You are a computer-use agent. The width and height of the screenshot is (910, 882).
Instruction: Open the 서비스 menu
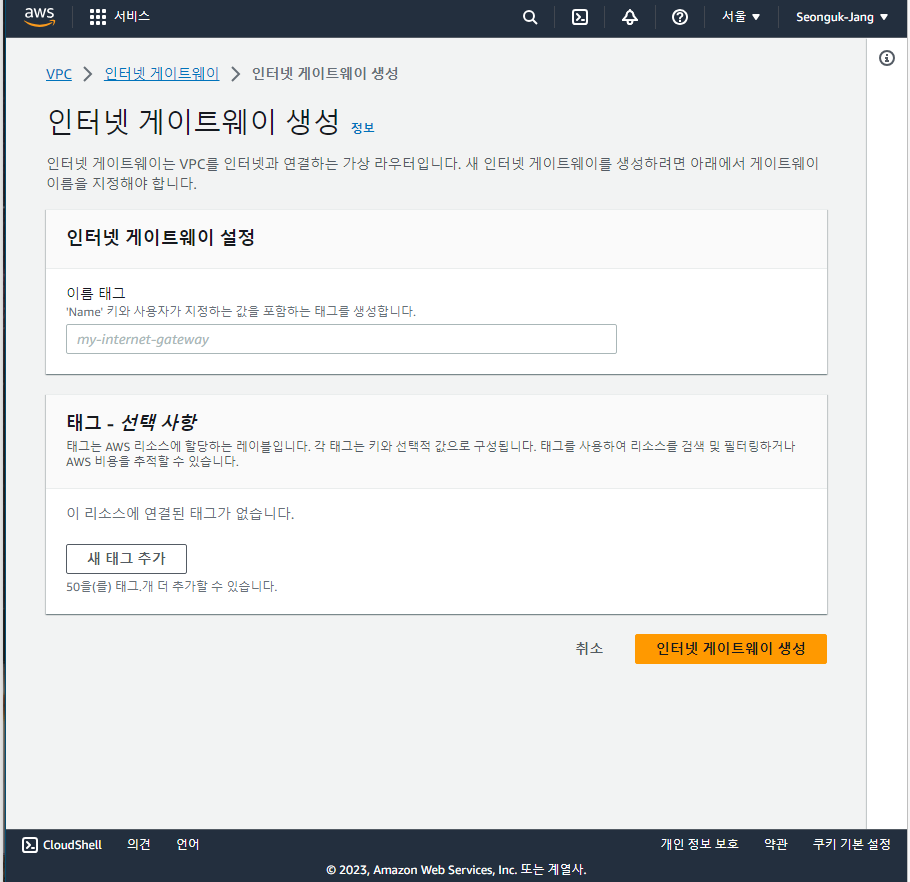pyautogui.click(x=132, y=16)
